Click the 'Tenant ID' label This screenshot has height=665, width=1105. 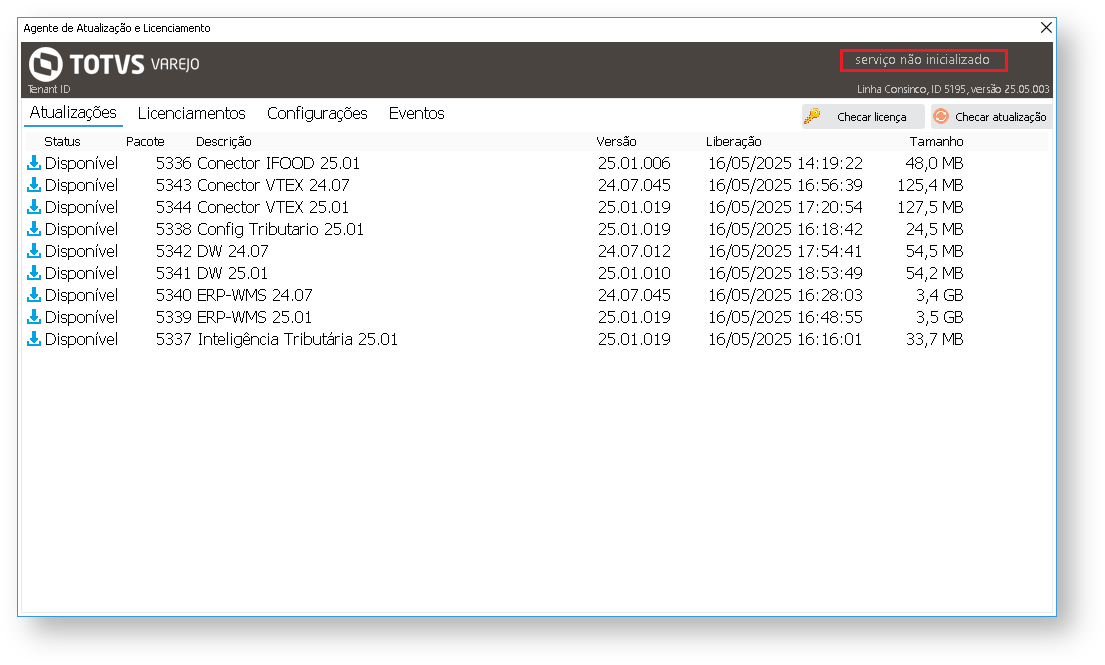49,89
